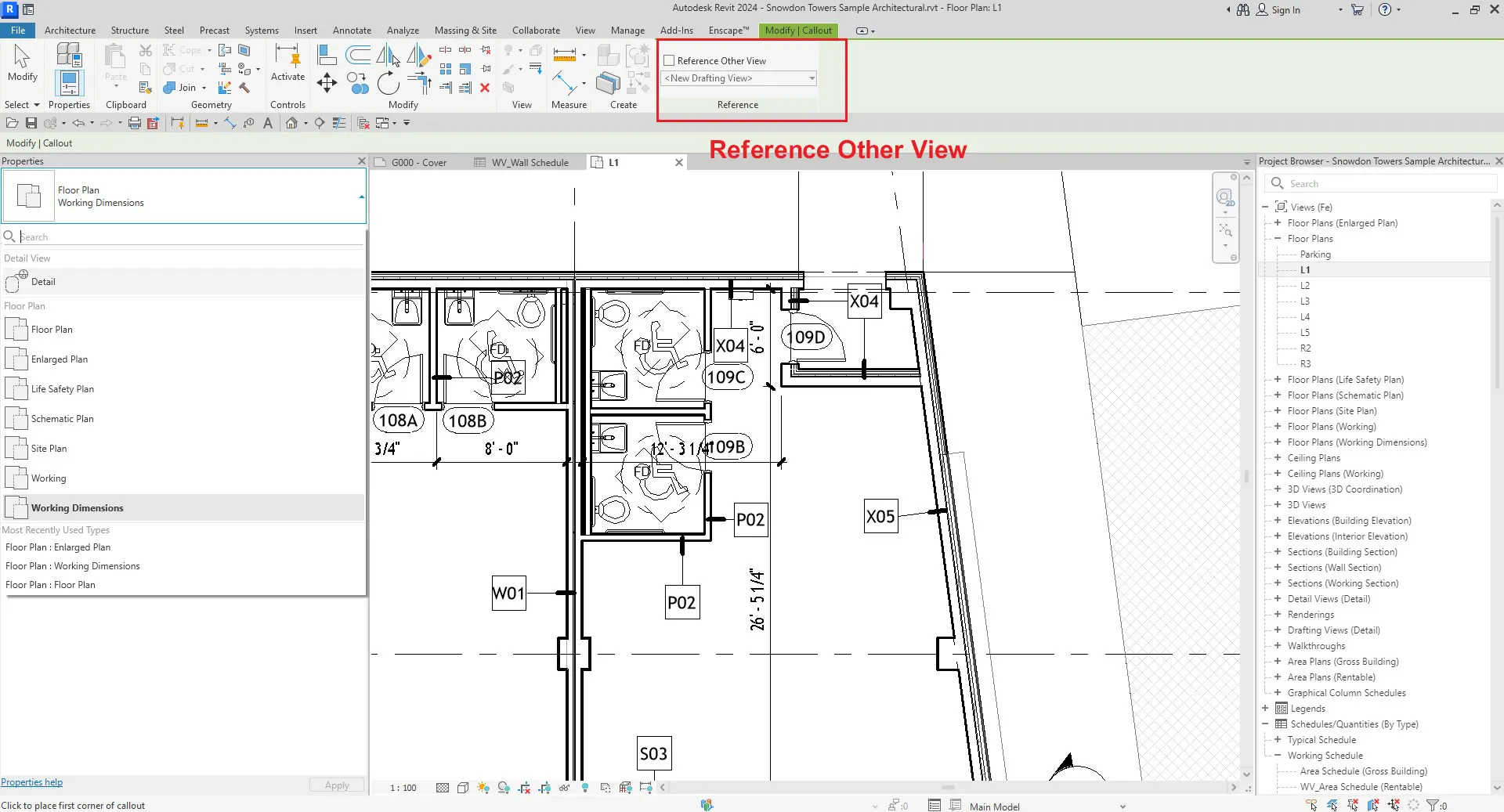The image size is (1504, 812).
Task: Open the Default 3D View house icon
Action: pyautogui.click(x=292, y=123)
